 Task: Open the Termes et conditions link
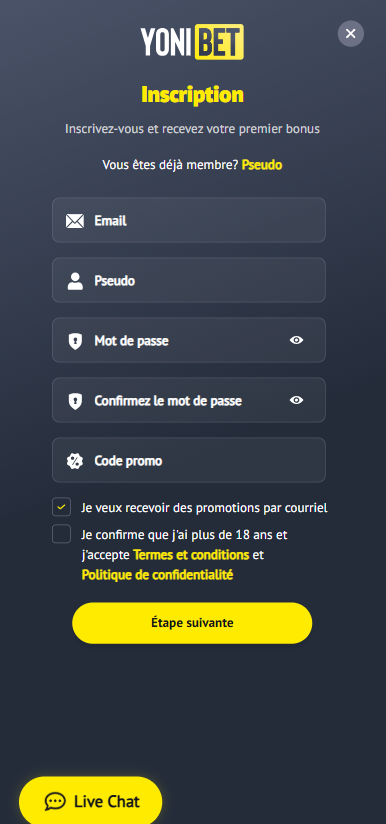[191, 555]
